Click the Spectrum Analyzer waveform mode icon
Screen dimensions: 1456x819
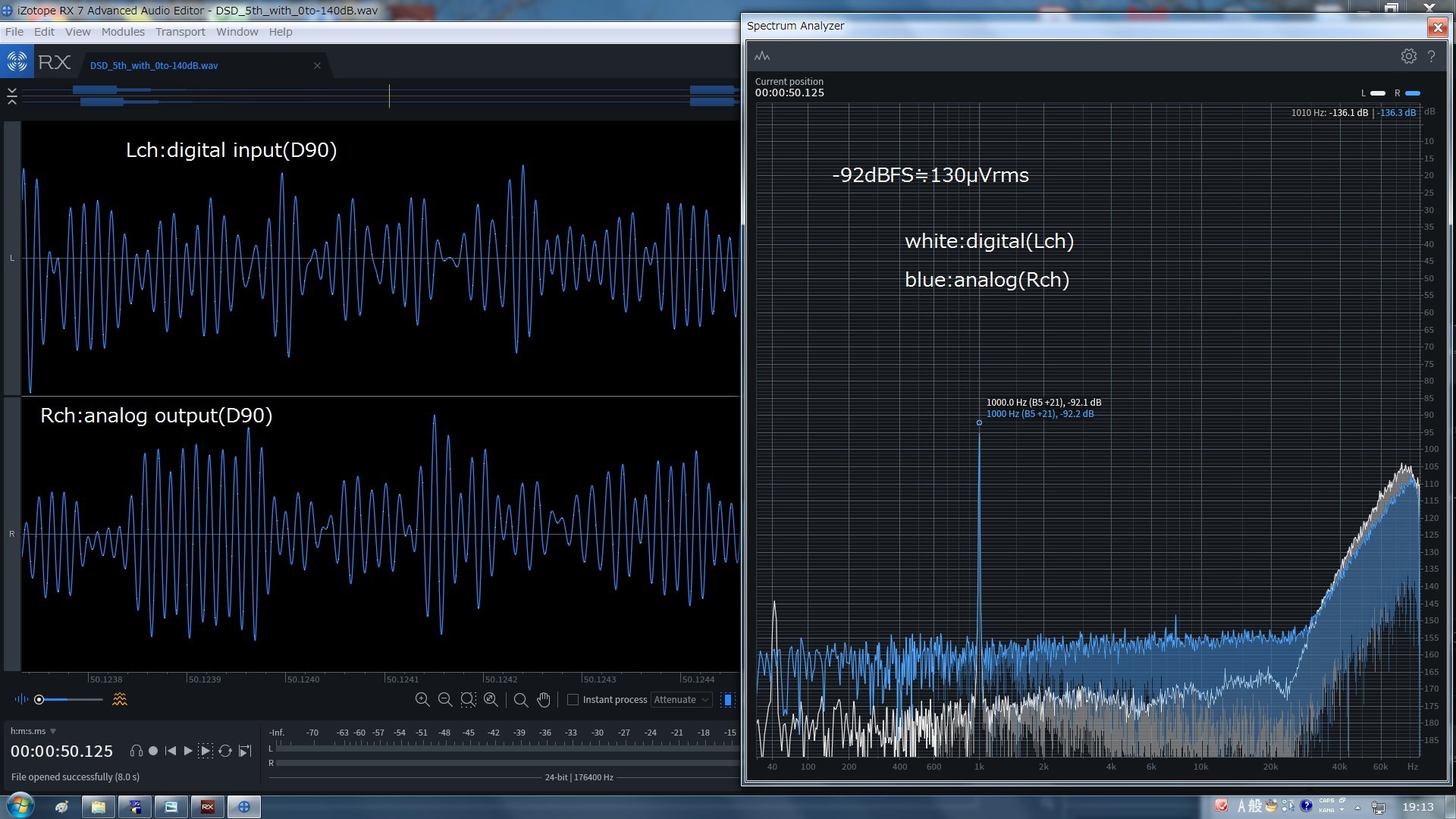762,56
